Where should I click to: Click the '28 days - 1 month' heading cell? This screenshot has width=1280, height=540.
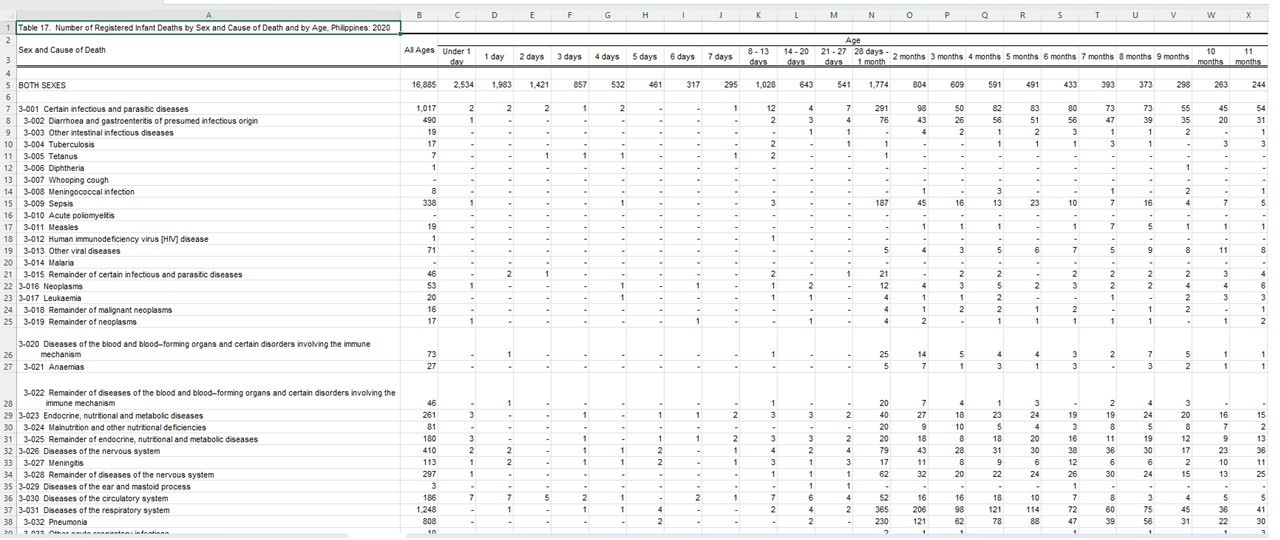872,55
